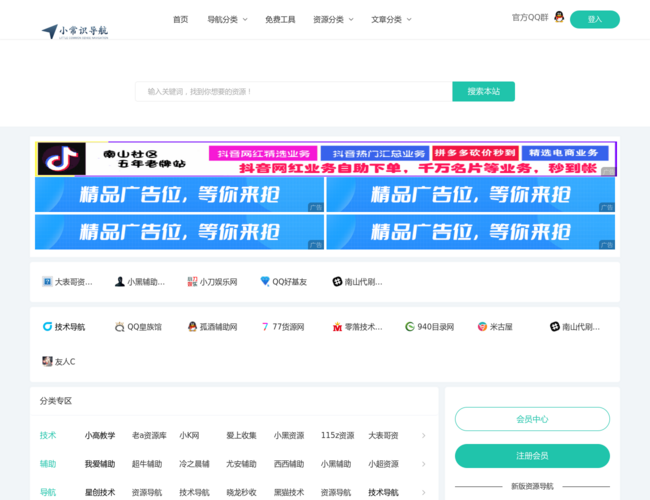Image resolution: width=650 pixels, height=500 pixels.
Task: Open the 小超资源 link
Action: [383, 464]
